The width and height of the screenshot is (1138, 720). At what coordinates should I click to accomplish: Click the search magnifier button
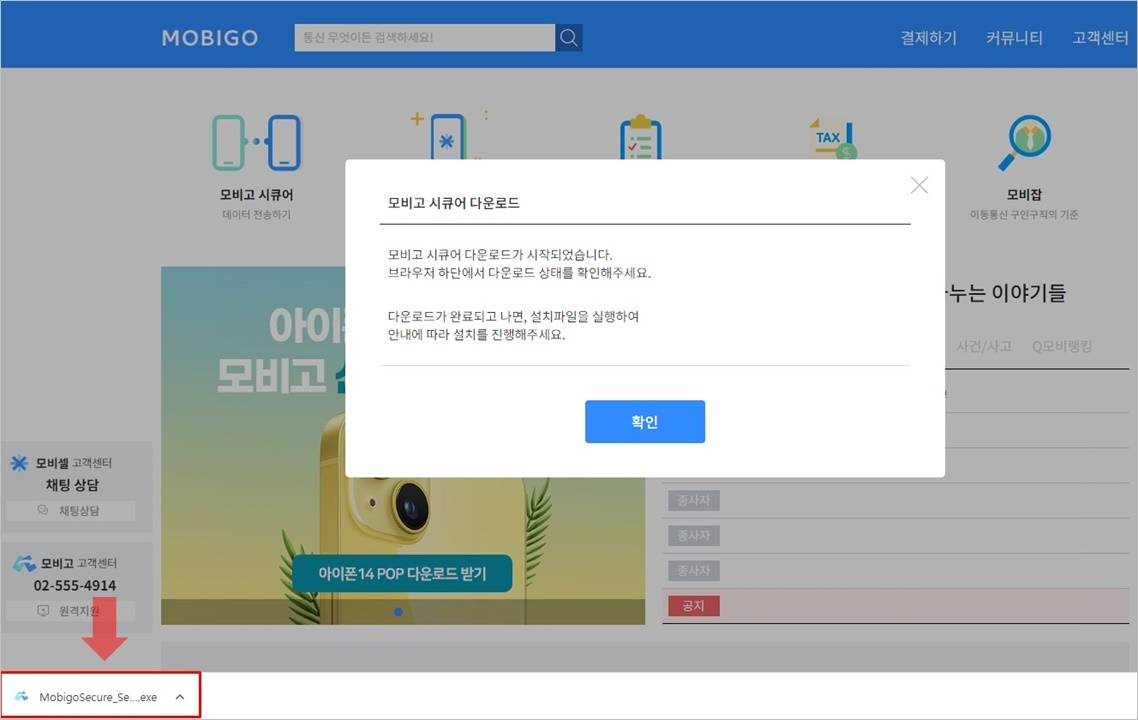coord(569,38)
